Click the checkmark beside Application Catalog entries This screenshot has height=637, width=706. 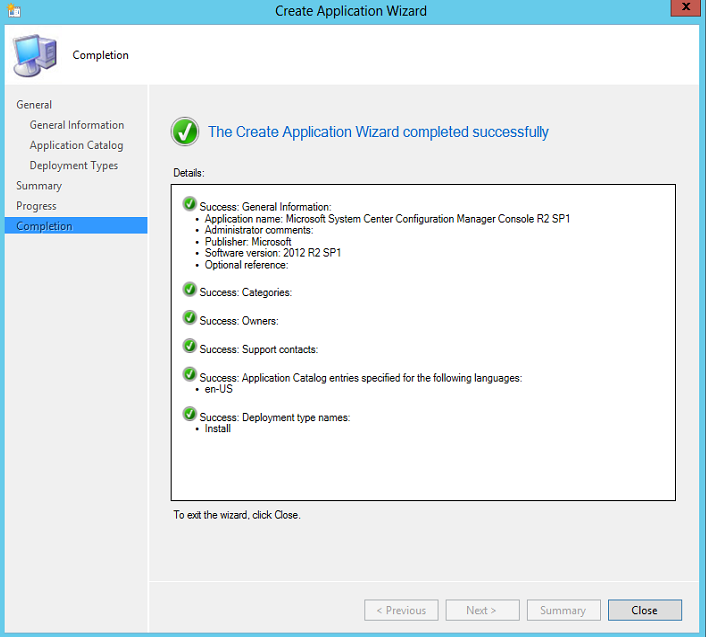pos(190,375)
